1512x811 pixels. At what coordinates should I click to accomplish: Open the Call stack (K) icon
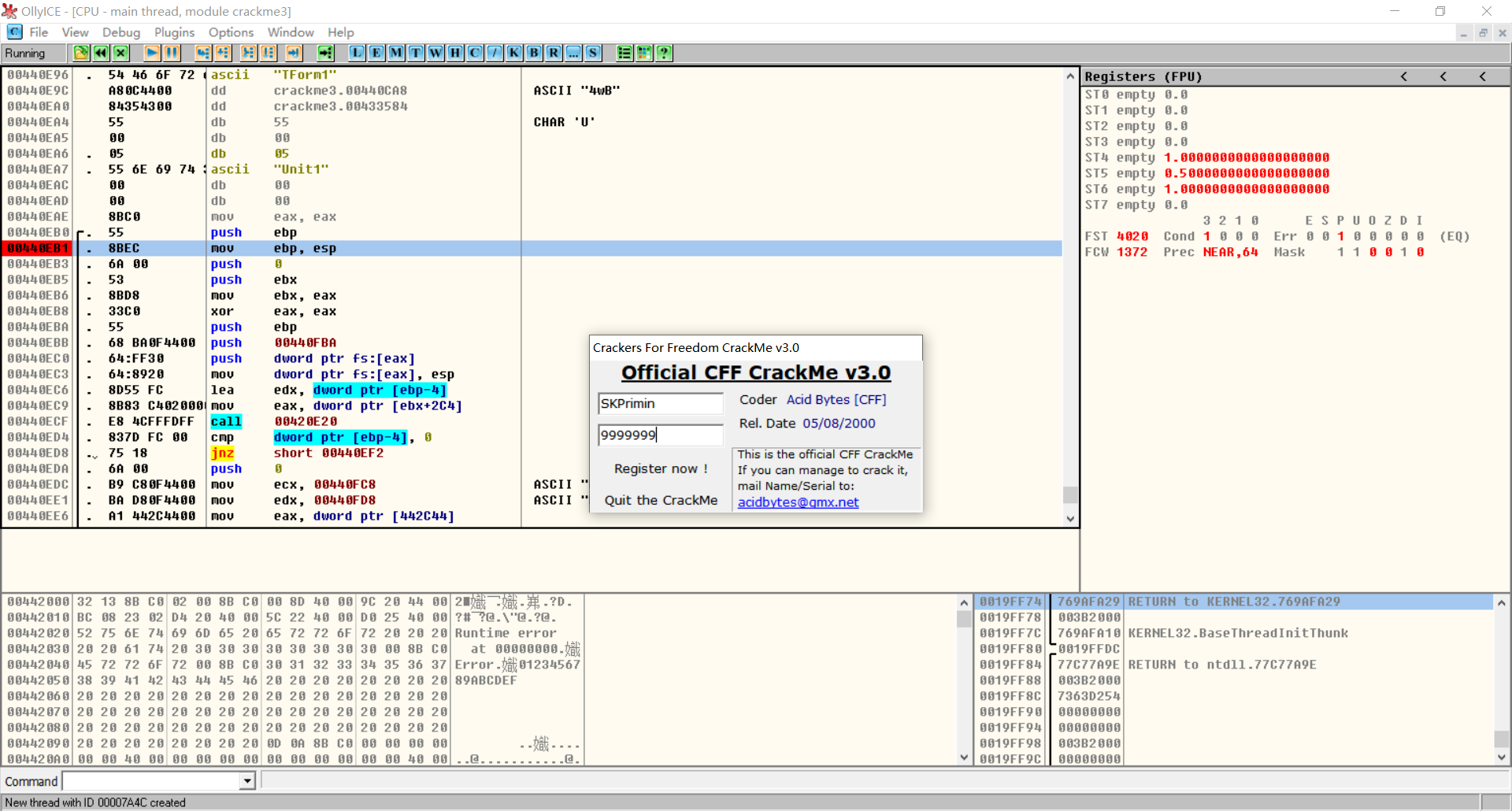(x=514, y=53)
